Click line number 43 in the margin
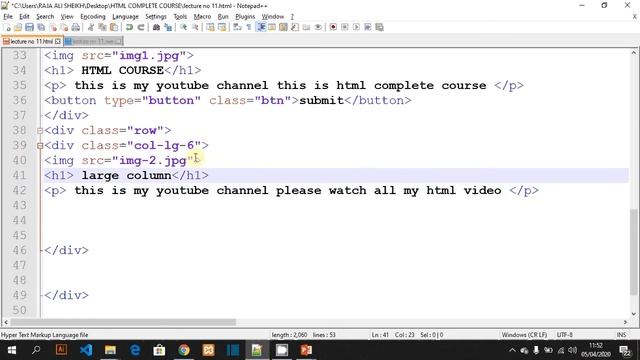Image resolution: width=640 pixels, height=360 pixels. 20,205
